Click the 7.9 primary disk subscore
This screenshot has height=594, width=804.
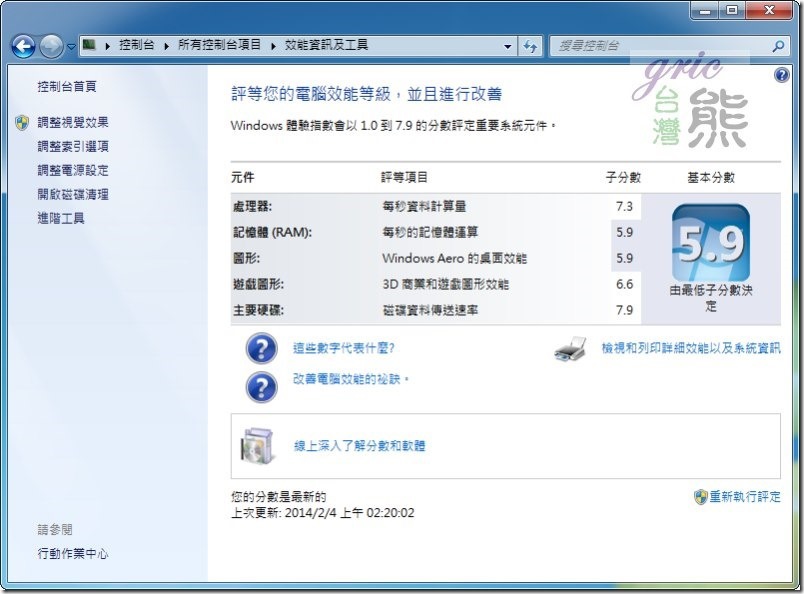coord(624,310)
